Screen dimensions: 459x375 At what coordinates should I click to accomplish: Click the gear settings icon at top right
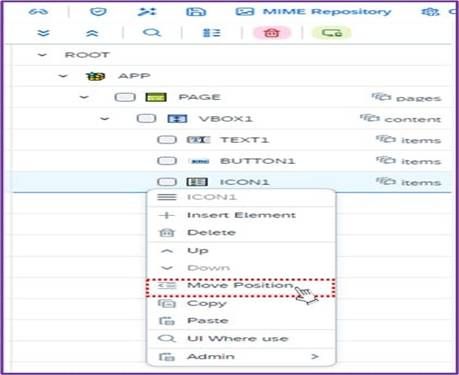tap(430, 12)
